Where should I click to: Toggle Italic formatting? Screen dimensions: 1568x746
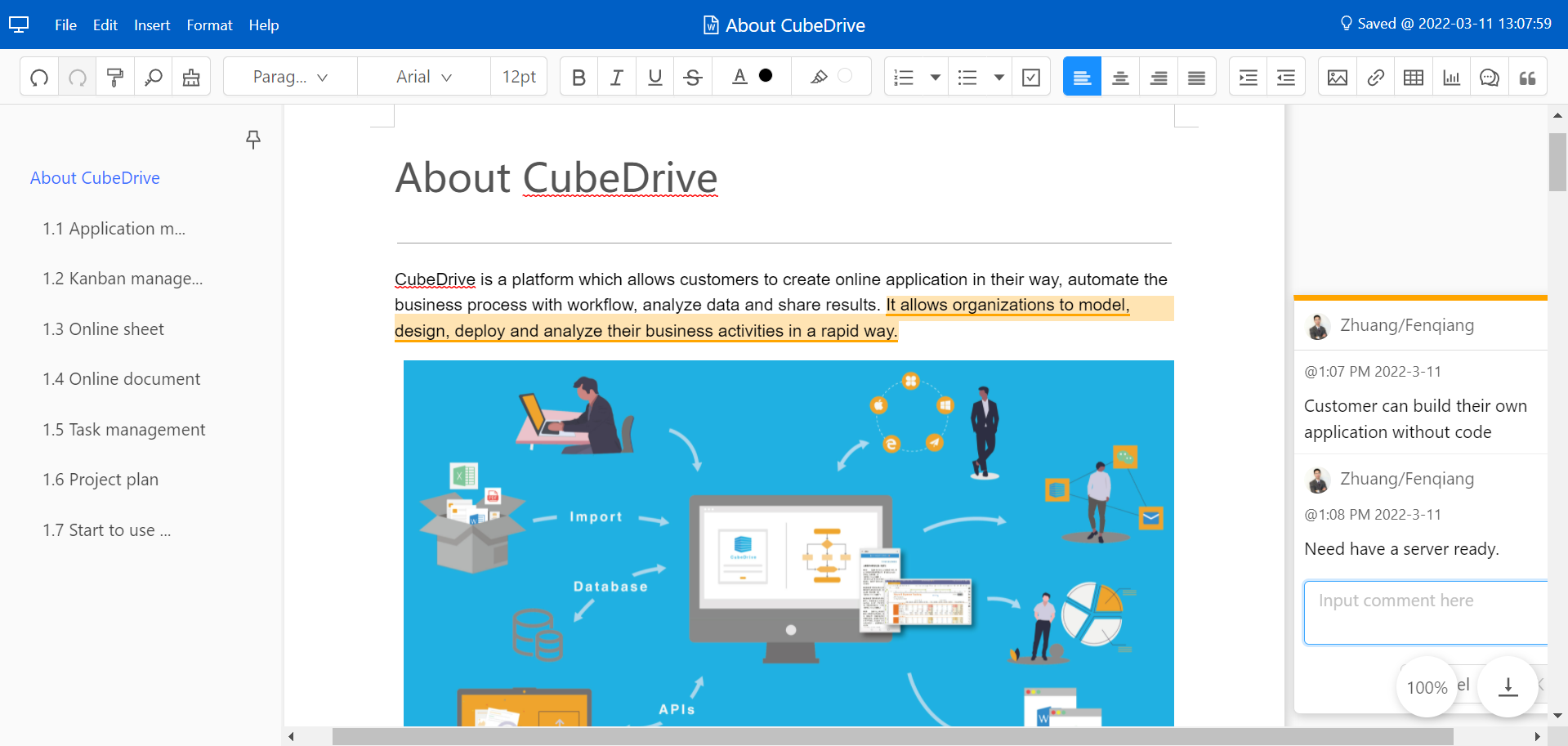click(x=617, y=77)
